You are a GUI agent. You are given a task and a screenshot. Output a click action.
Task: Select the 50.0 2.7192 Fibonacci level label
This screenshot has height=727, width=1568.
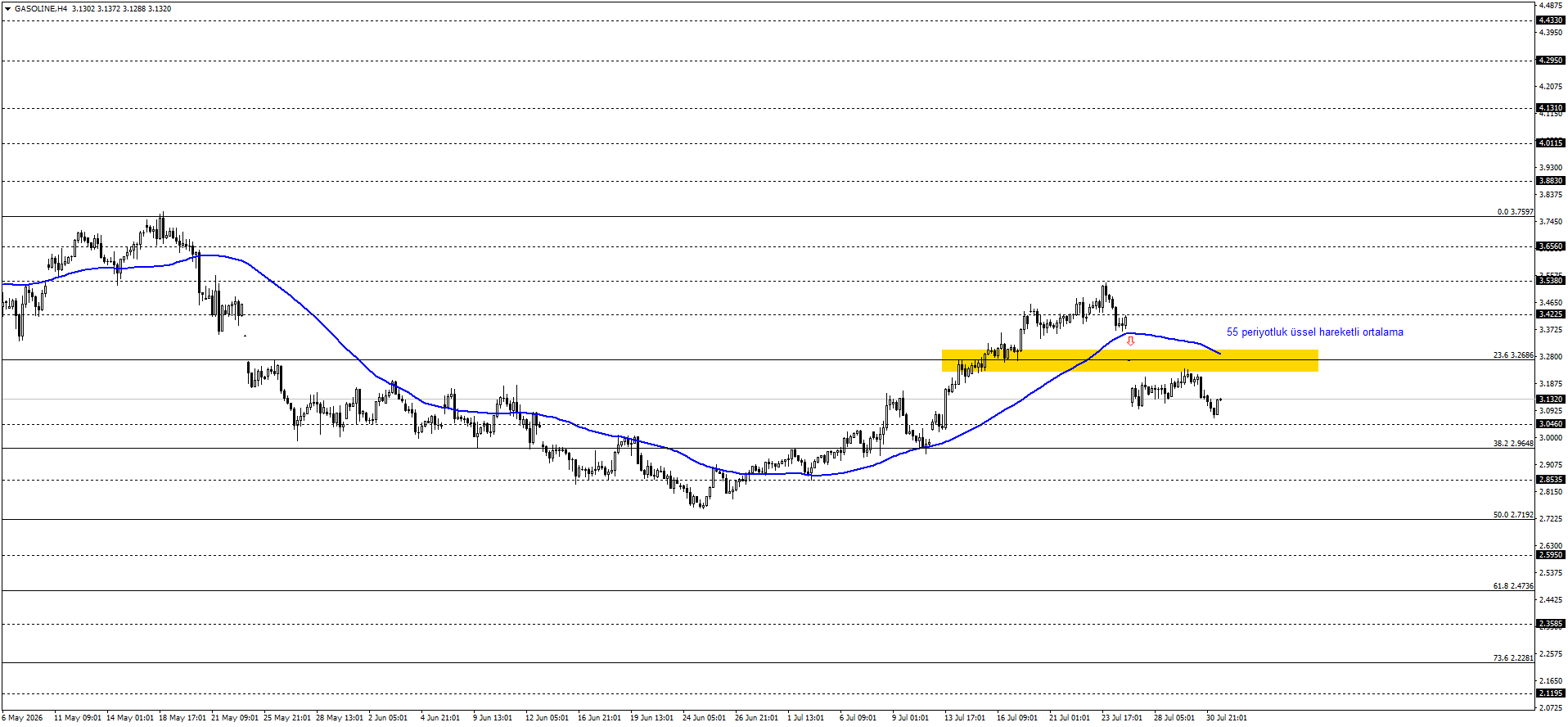[1513, 515]
